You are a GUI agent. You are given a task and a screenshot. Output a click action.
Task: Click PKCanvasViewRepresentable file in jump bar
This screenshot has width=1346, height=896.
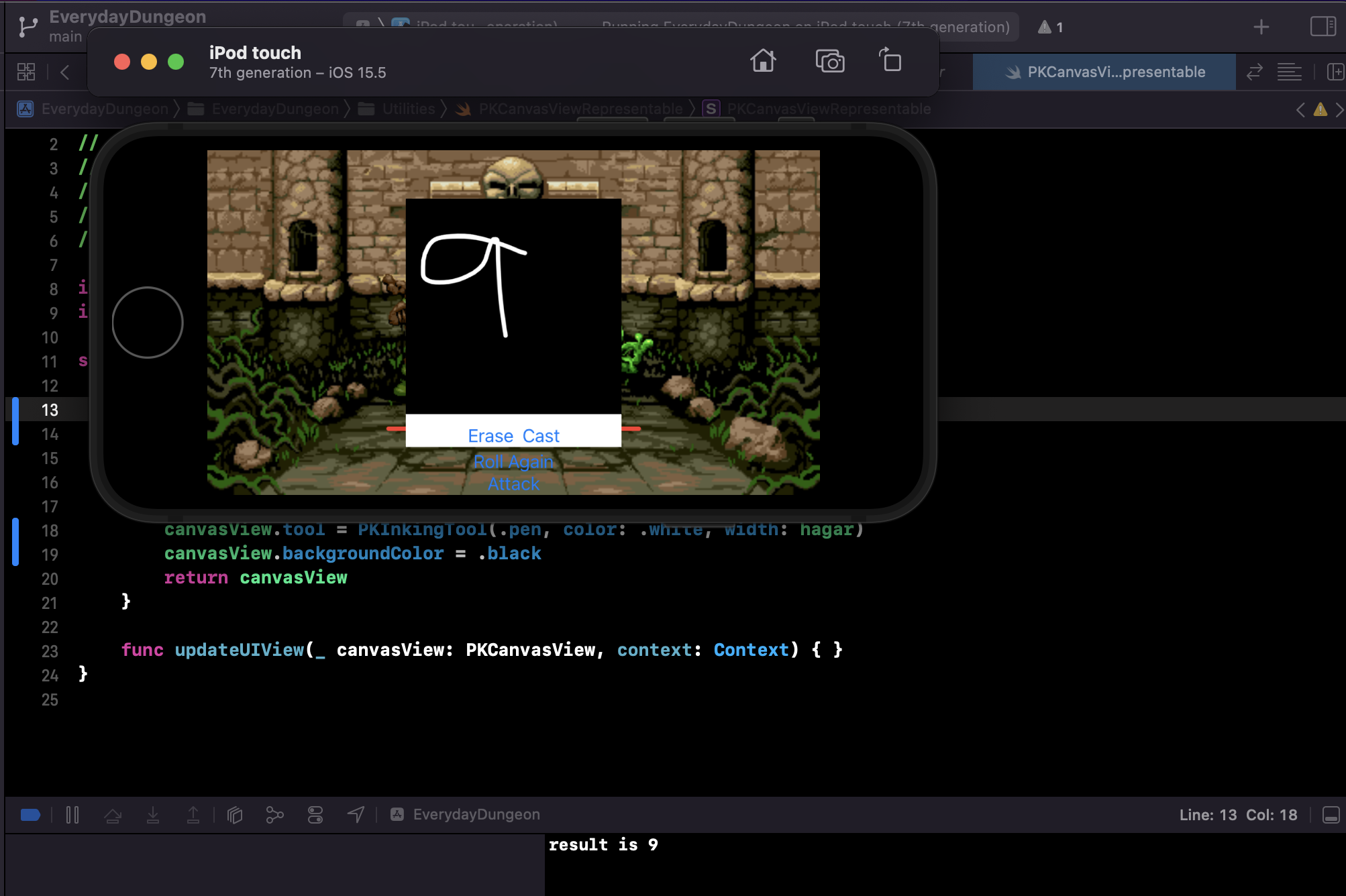[570, 109]
